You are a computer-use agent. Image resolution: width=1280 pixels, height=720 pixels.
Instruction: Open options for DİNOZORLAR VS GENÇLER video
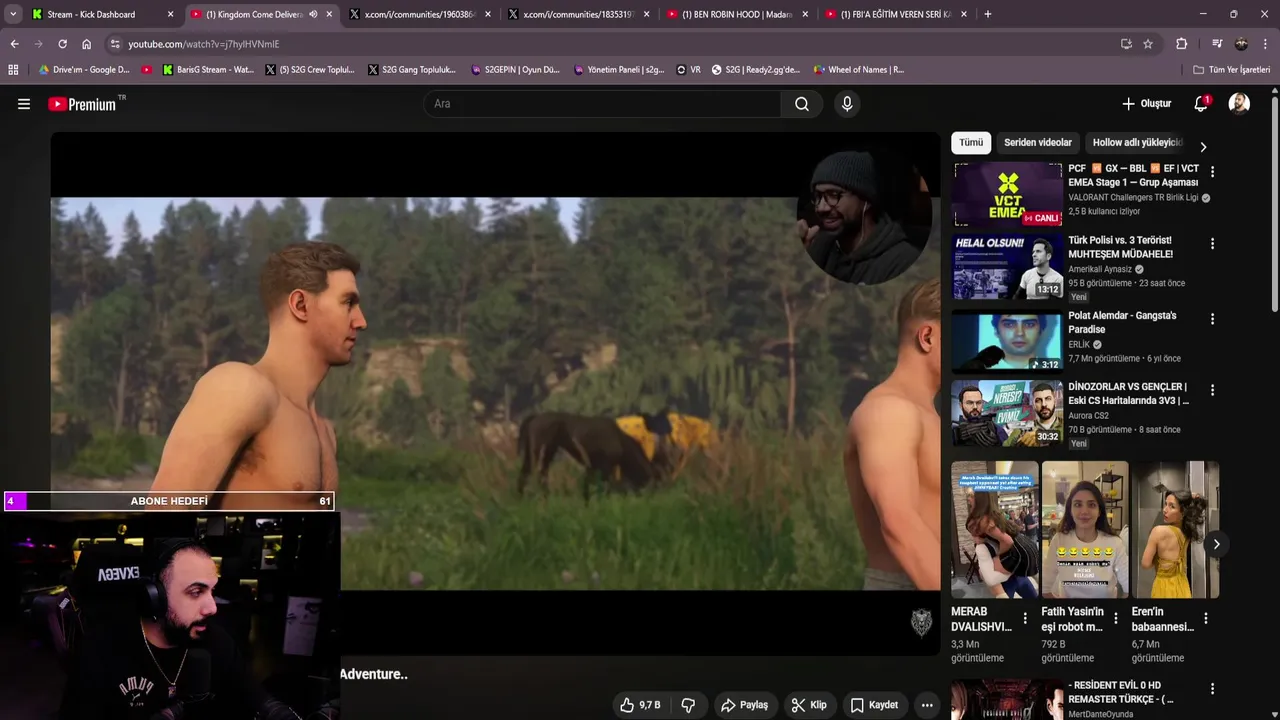click(1212, 390)
